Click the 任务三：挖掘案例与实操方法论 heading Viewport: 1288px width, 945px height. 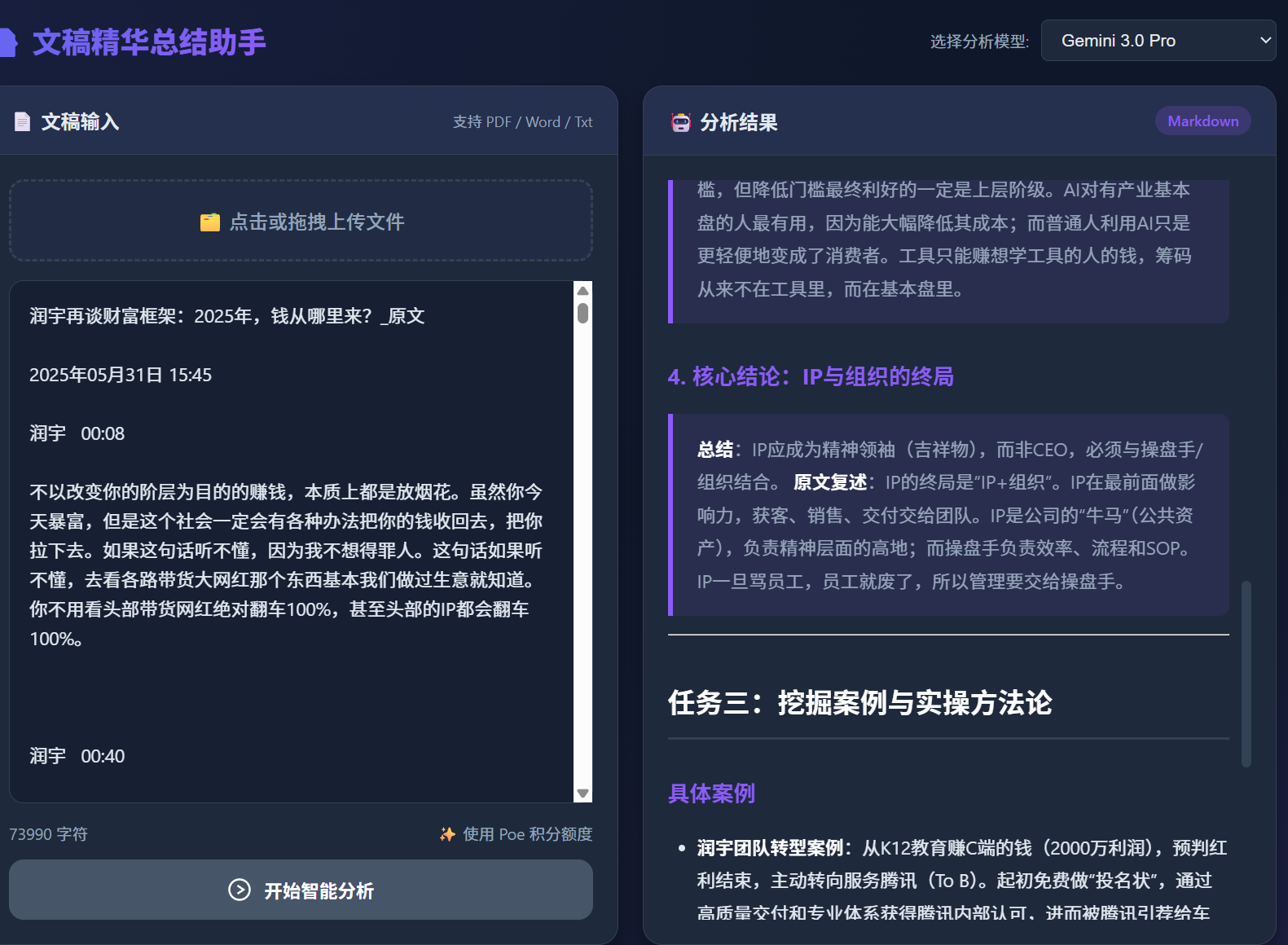click(859, 702)
